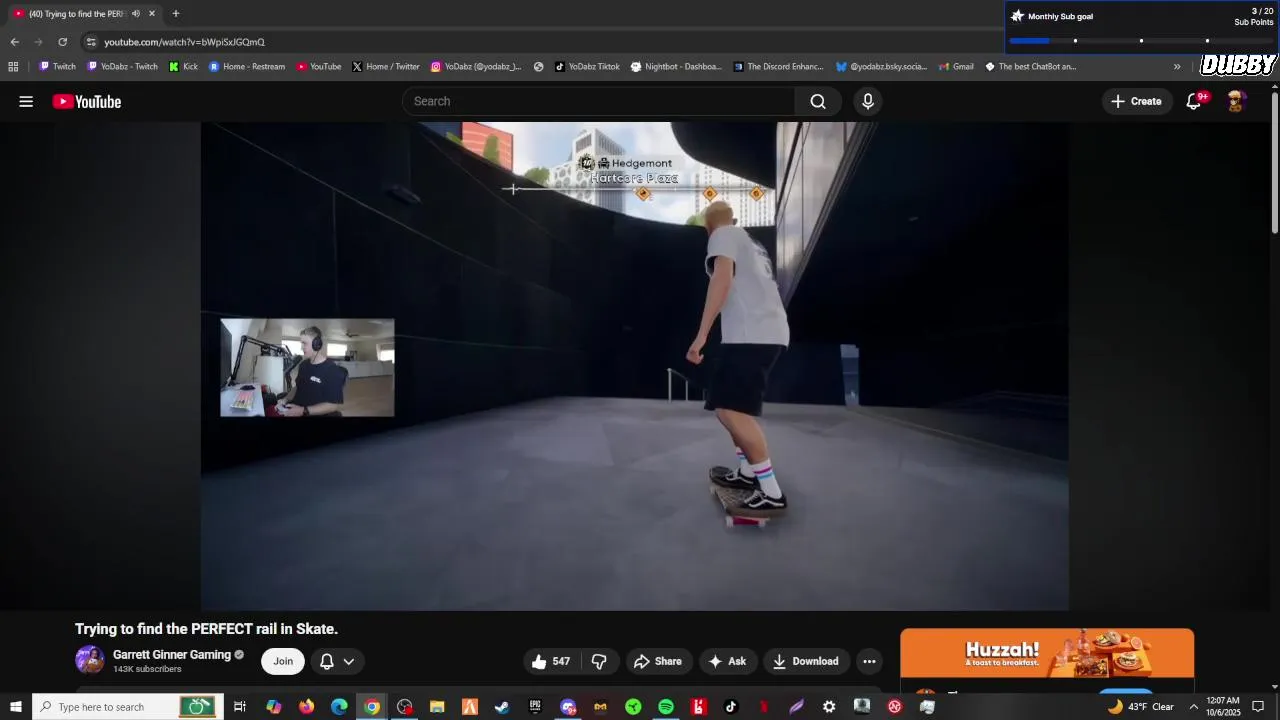The height and width of the screenshot is (720, 1280).
Task: Click the Create button
Action: tap(1136, 101)
